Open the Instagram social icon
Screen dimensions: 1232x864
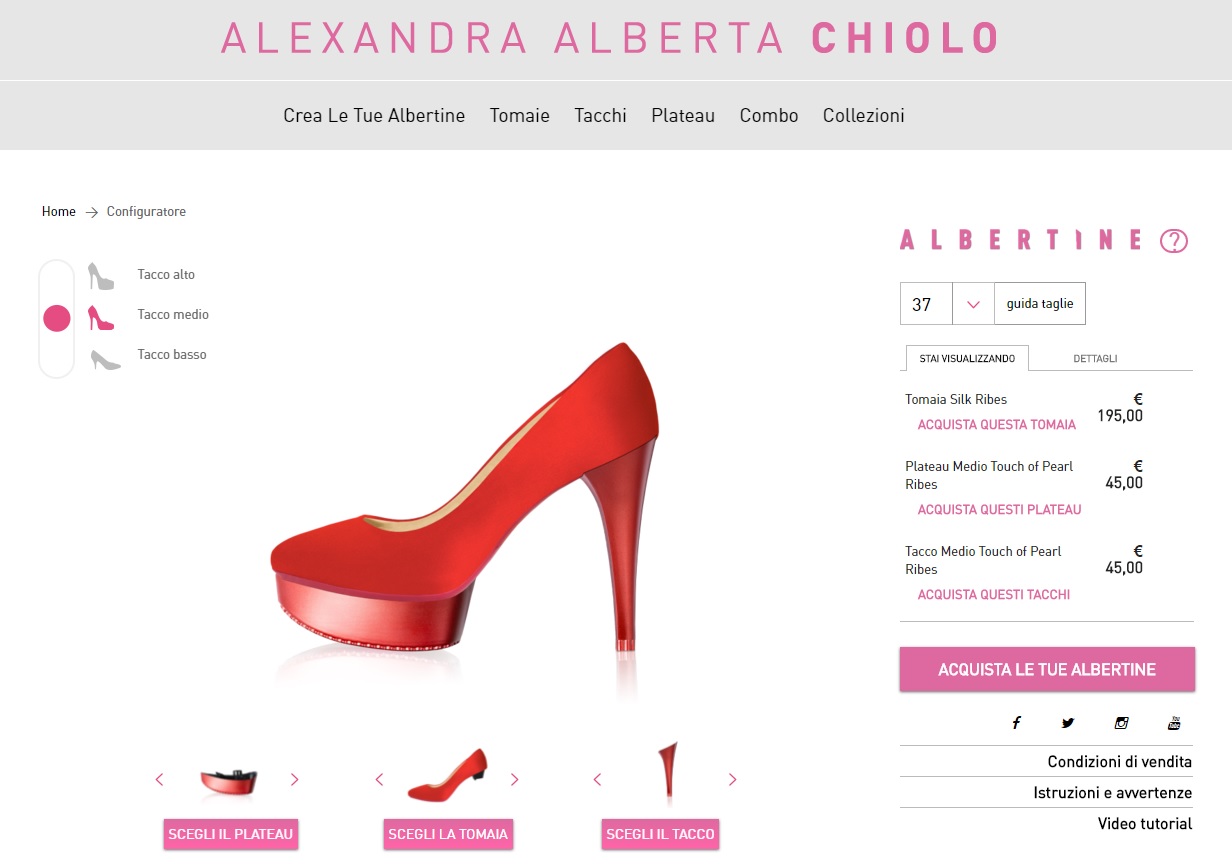coord(1121,723)
